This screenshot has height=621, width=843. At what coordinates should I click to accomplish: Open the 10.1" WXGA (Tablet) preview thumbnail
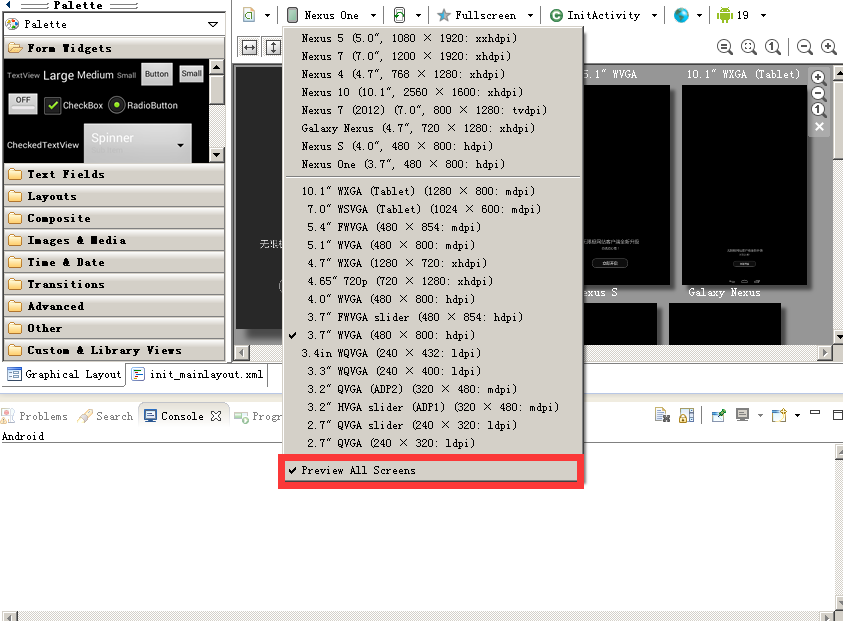pyautogui.click(x=744, y=184)
